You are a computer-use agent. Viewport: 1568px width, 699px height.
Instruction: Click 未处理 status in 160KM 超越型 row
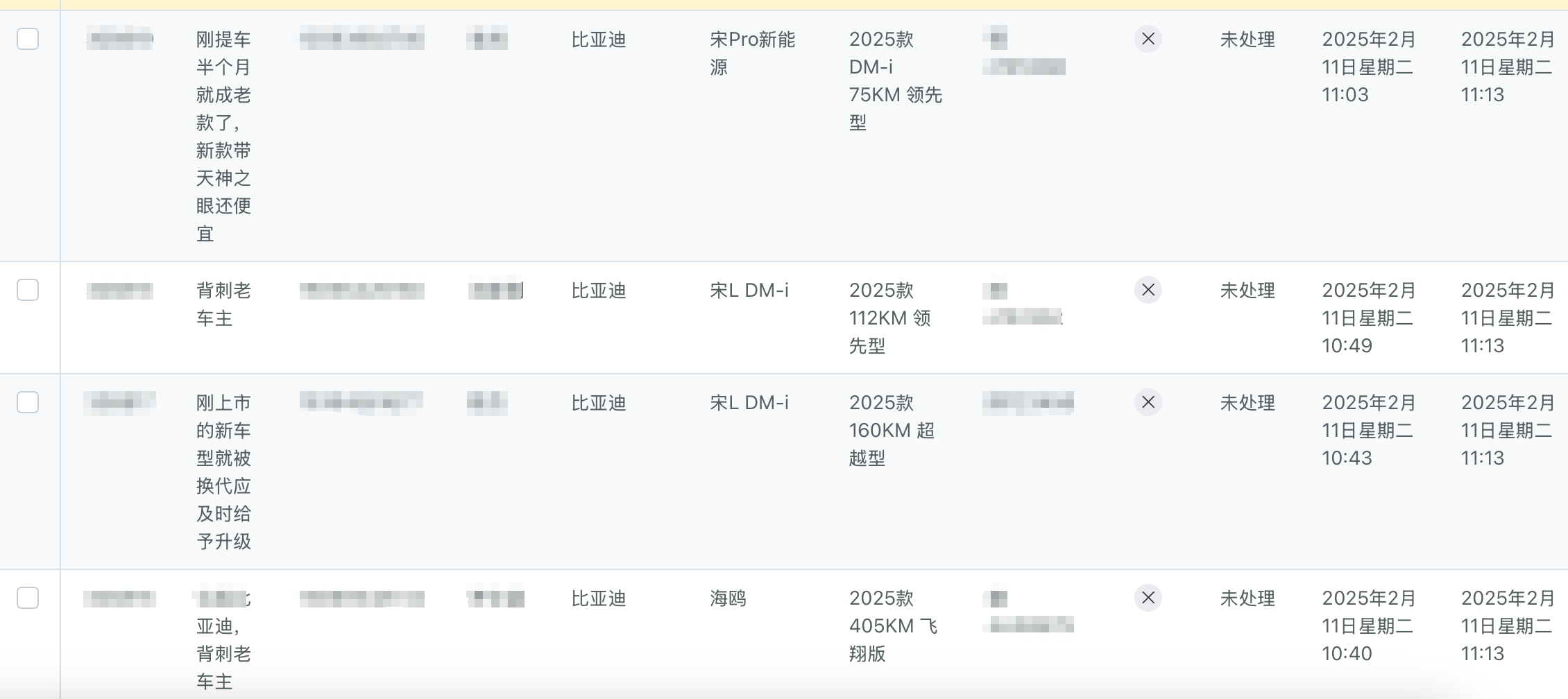[x=1247, y=403]
